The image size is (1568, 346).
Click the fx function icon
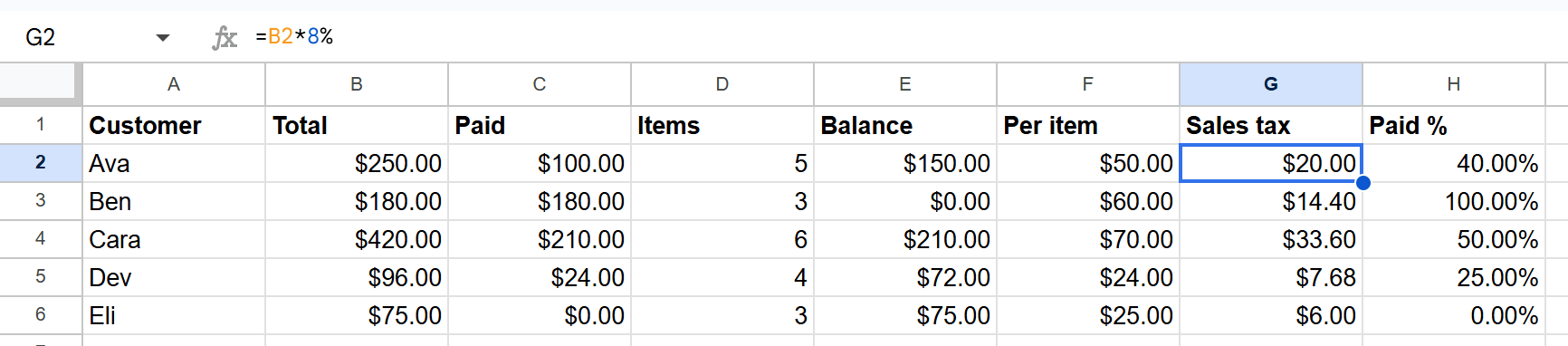pos(224,37)
